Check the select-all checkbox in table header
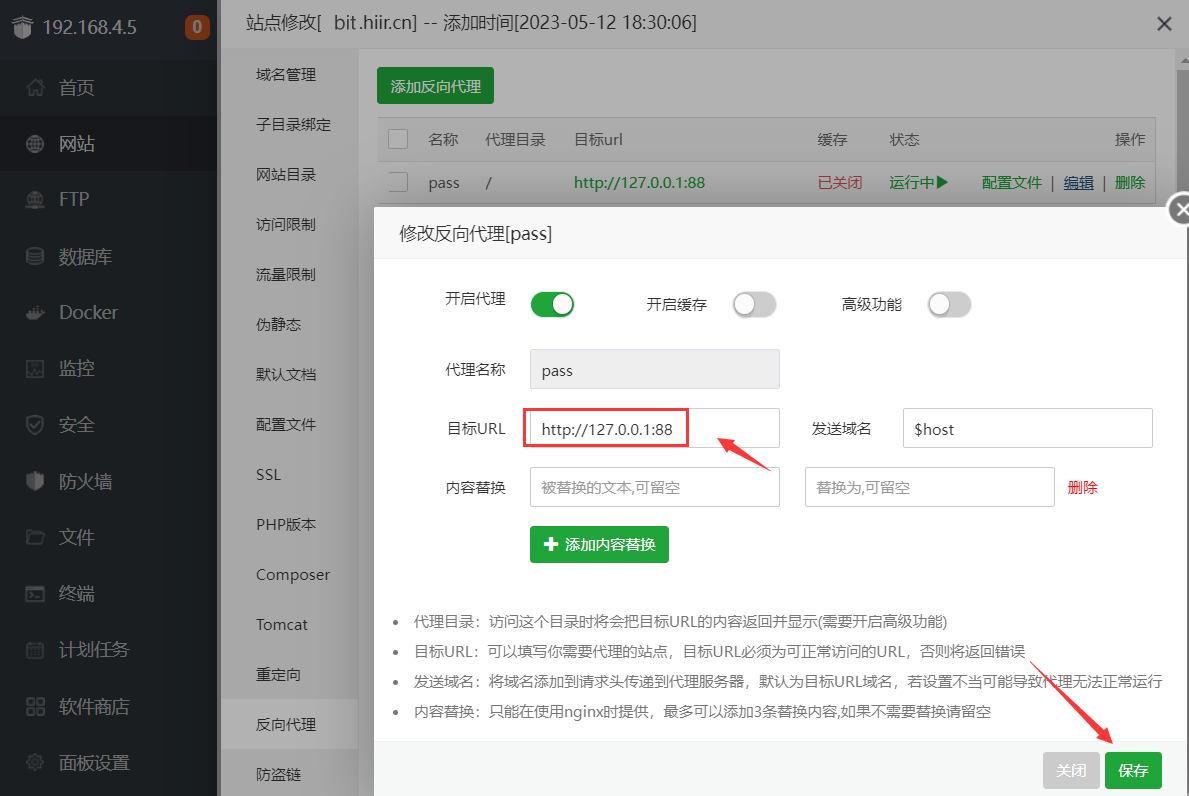1189x796 pixels. click(x=398, y=139)
